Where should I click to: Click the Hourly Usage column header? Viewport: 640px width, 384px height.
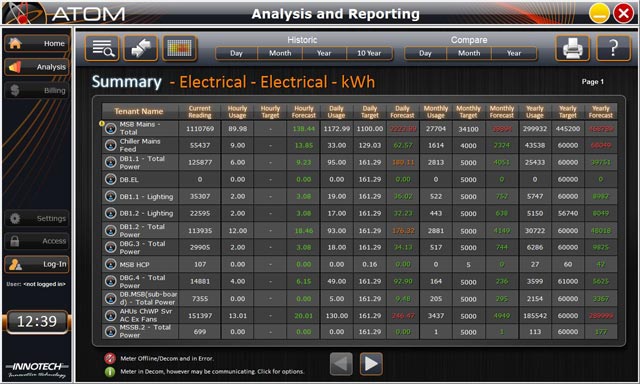tap(238, 111)
